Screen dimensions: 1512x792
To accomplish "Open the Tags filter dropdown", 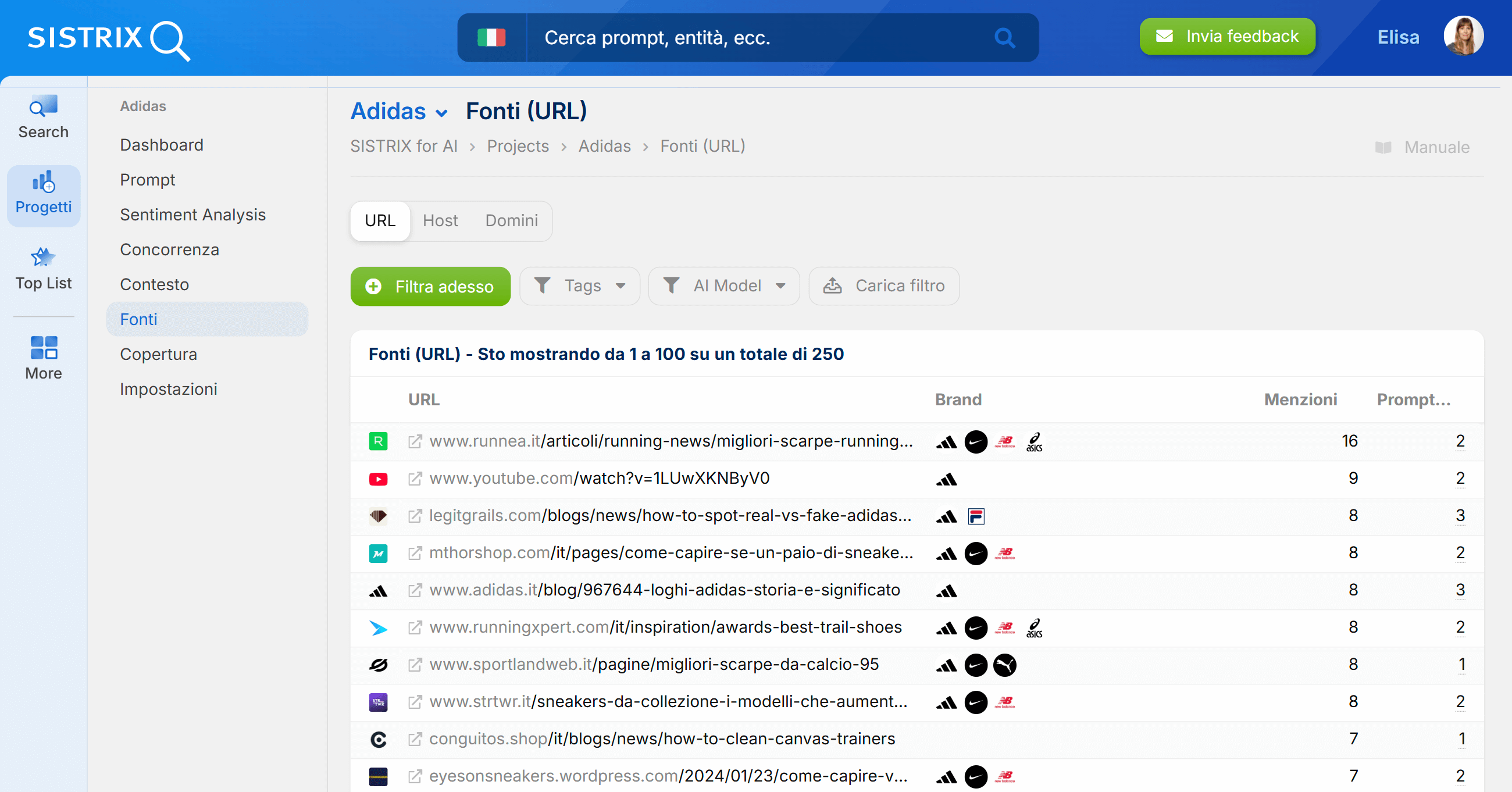I will (579, 286).
